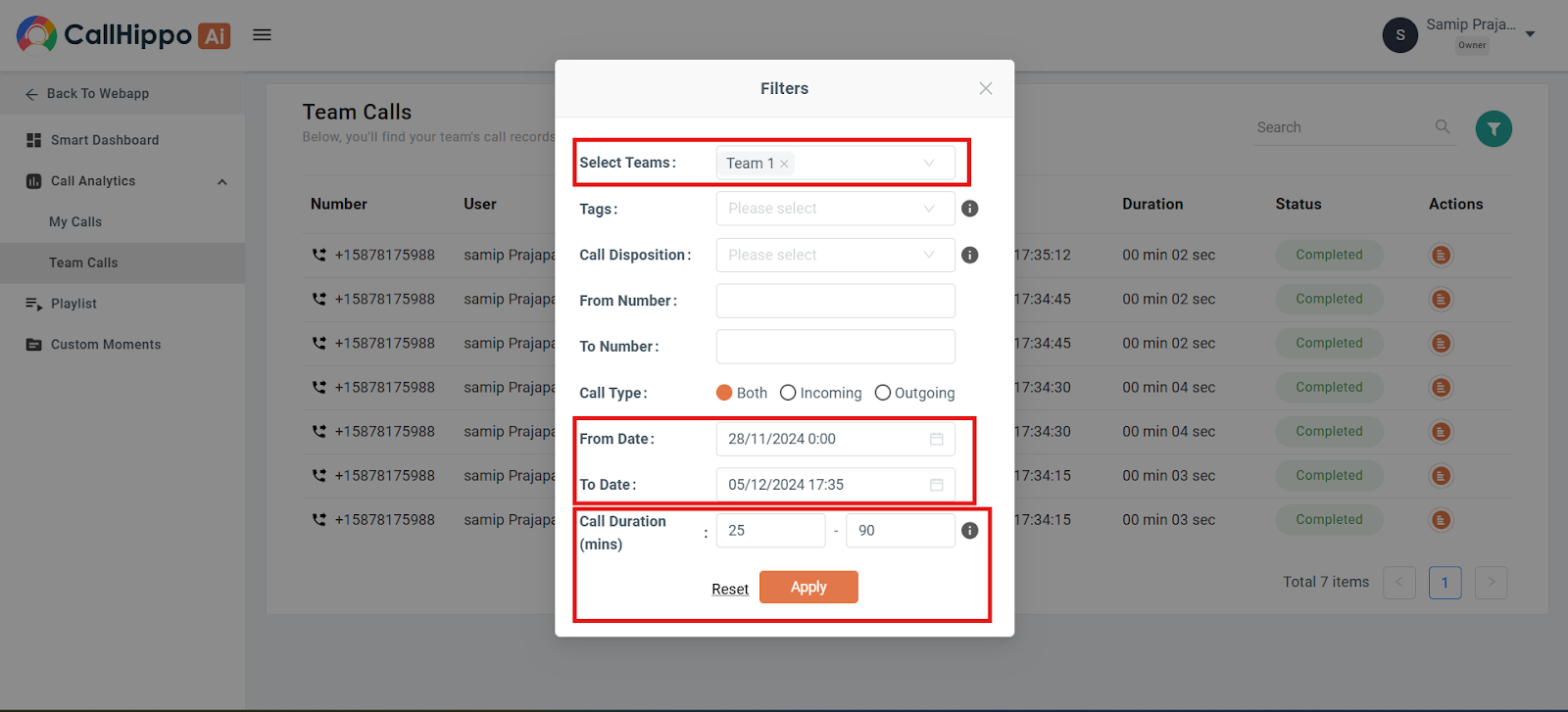
Task: Open the green filter button
Action: (x=1494, y=128)
